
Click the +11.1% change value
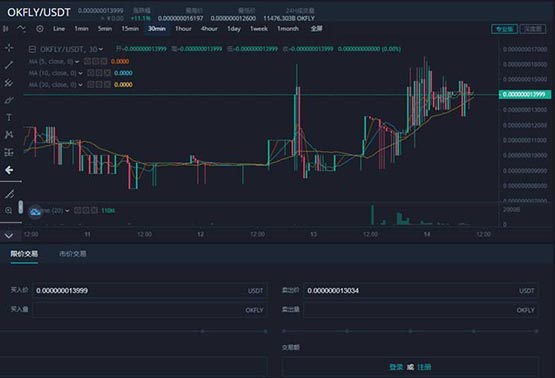pos(141,18)
